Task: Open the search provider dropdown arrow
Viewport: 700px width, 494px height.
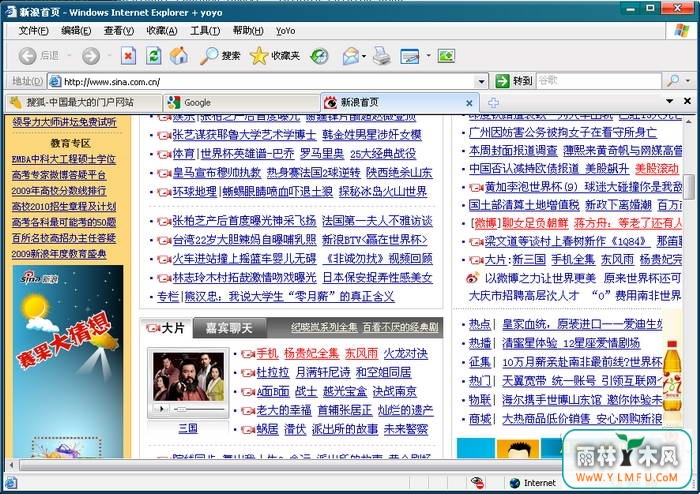Action: coord(688,81)
